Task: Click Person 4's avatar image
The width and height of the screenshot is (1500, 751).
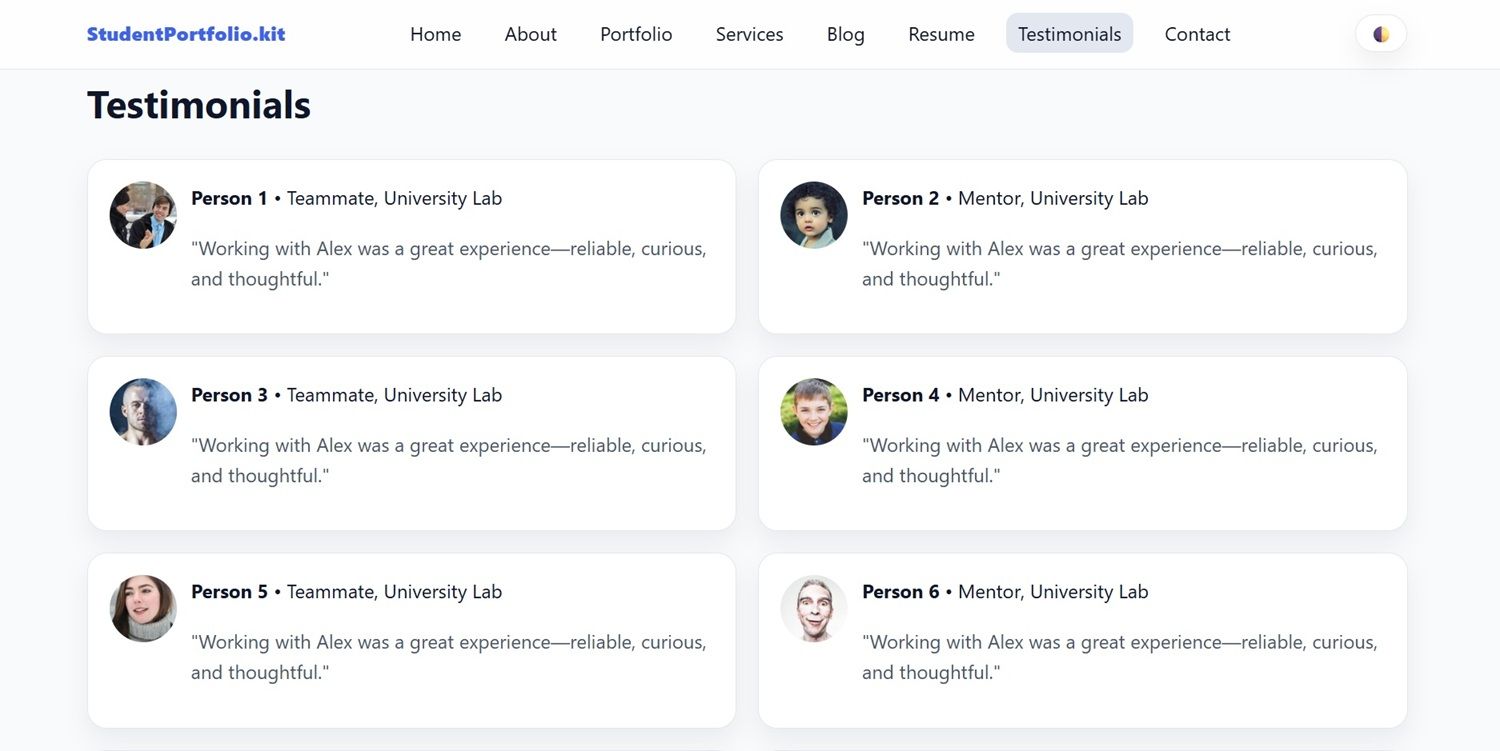Action: pos(814,412)
